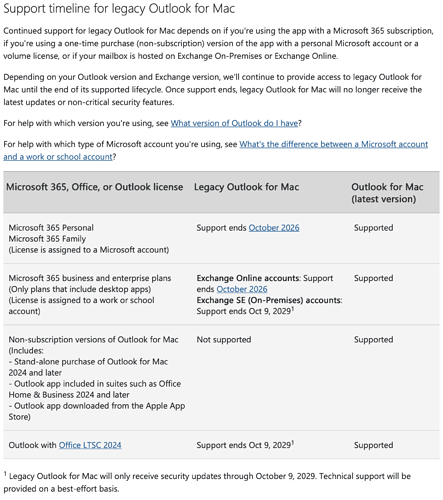Click "Outlook for Mac (latest version)" column header
Image resolution: width=443 pixels, height=500 pixels.
(x=387, y=193)
